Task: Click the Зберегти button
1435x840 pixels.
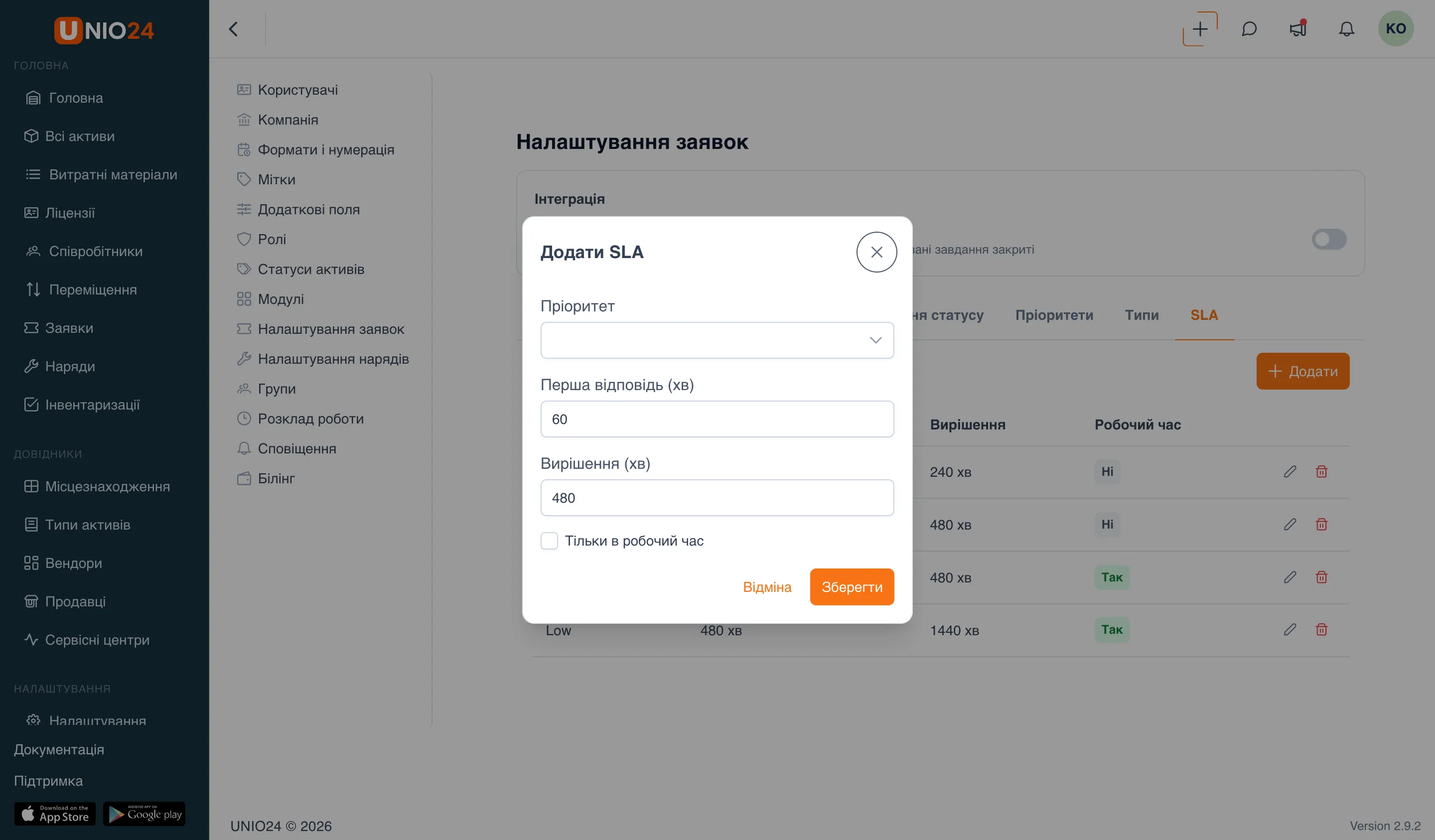Action: tap(852, 586)
